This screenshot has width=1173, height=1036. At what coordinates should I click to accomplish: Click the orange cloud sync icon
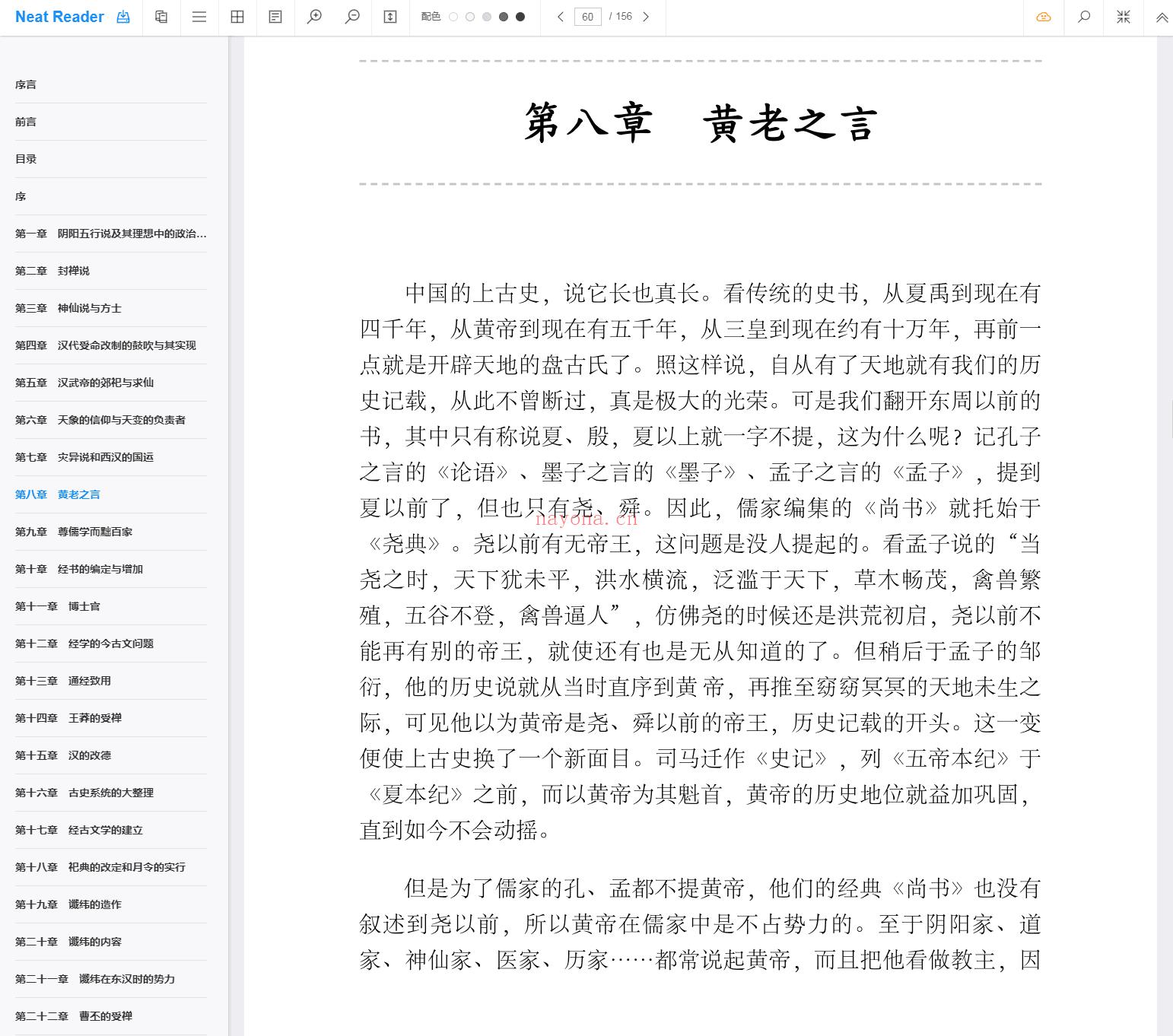pos(1044,17)
